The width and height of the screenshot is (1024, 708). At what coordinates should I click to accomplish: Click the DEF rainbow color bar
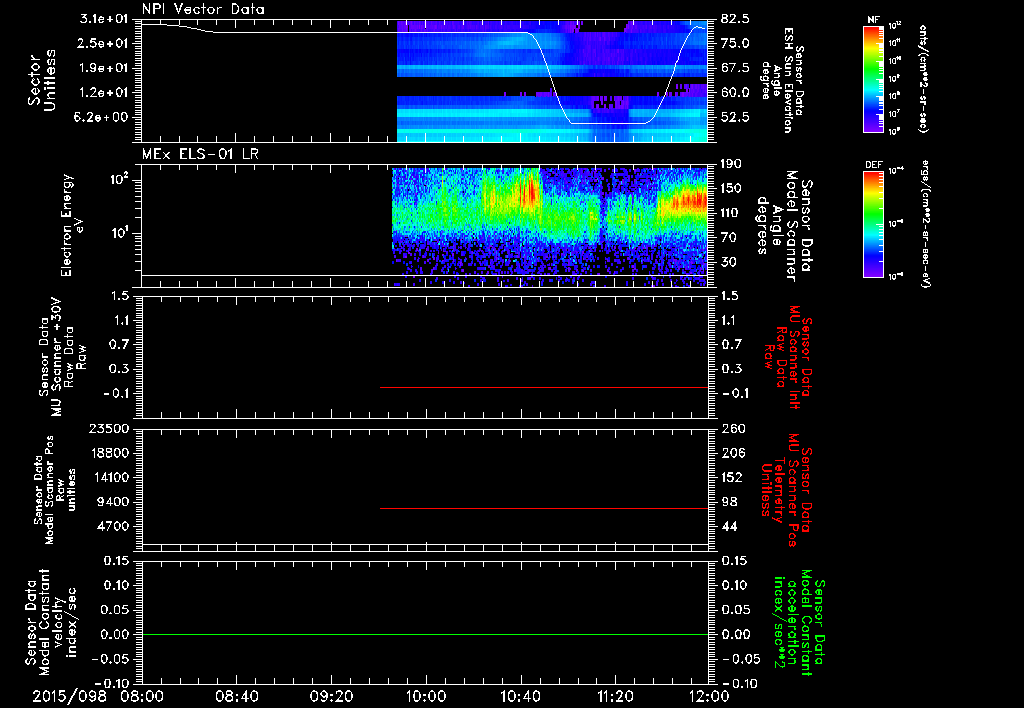(874, 224)
